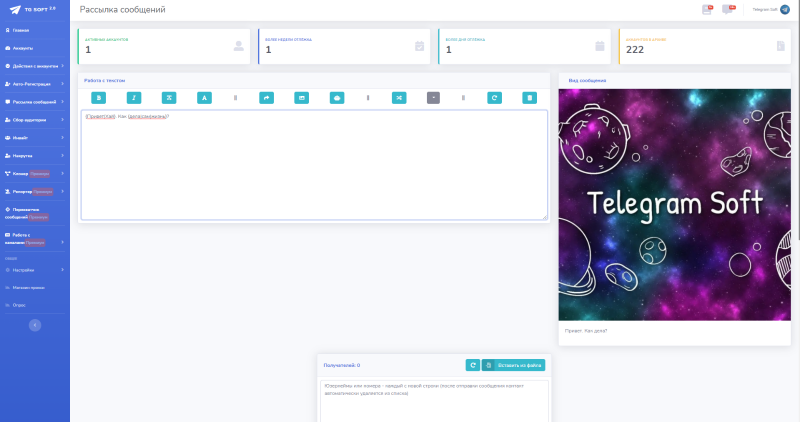Expand the Кликер premium submenu

(35, 173)
